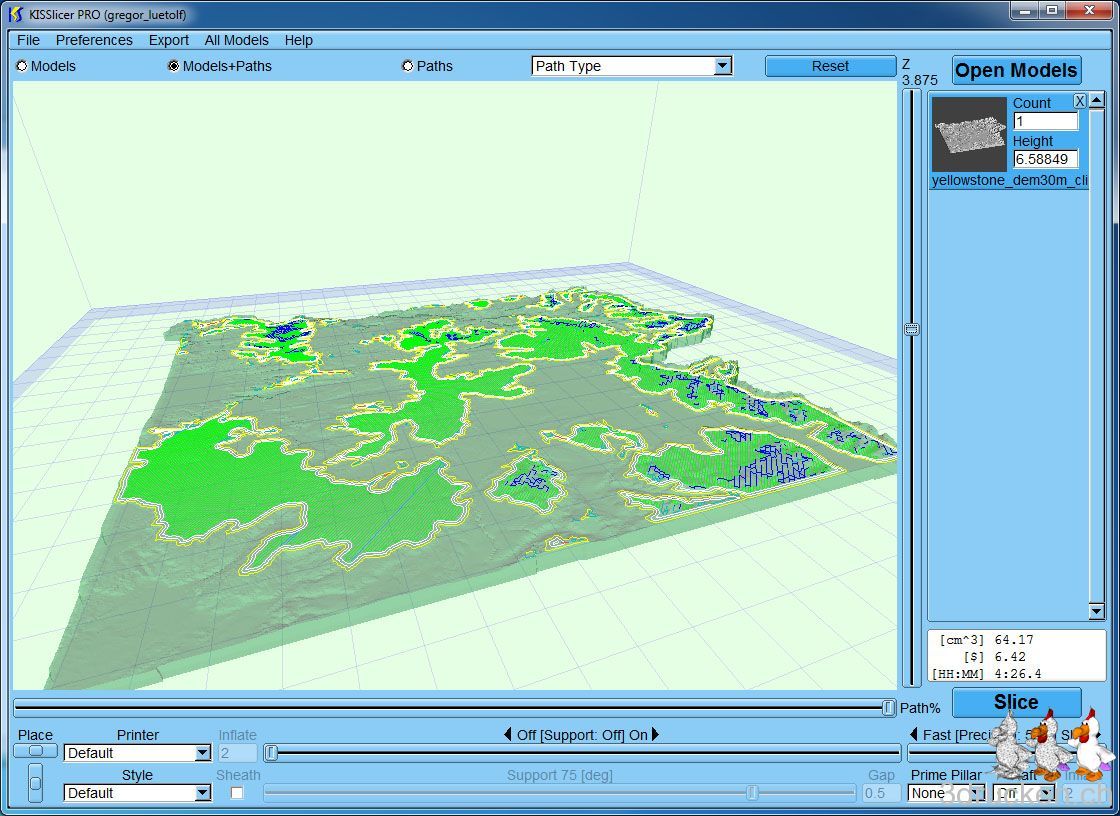Click the Inflate value field
Viewport: 1120px width, 816px height.
[x=237, y=752]
